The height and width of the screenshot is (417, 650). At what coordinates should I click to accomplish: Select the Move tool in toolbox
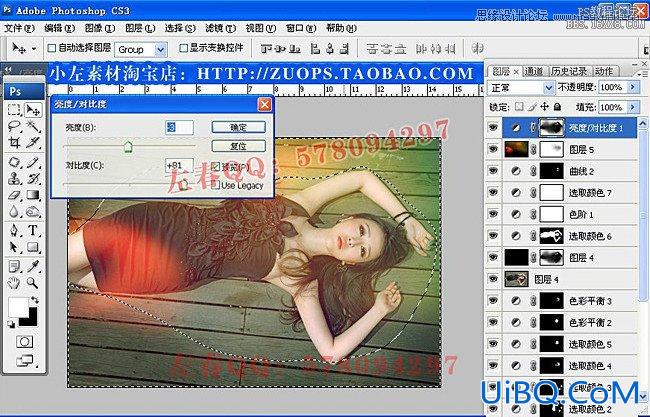(33, 110)
